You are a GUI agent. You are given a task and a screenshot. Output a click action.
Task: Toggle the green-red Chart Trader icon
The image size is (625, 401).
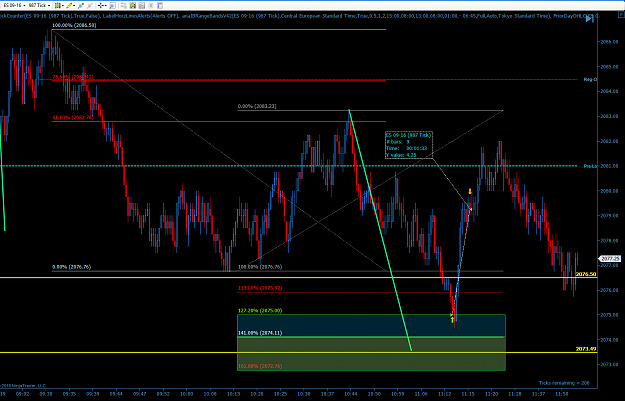(133, 6)
